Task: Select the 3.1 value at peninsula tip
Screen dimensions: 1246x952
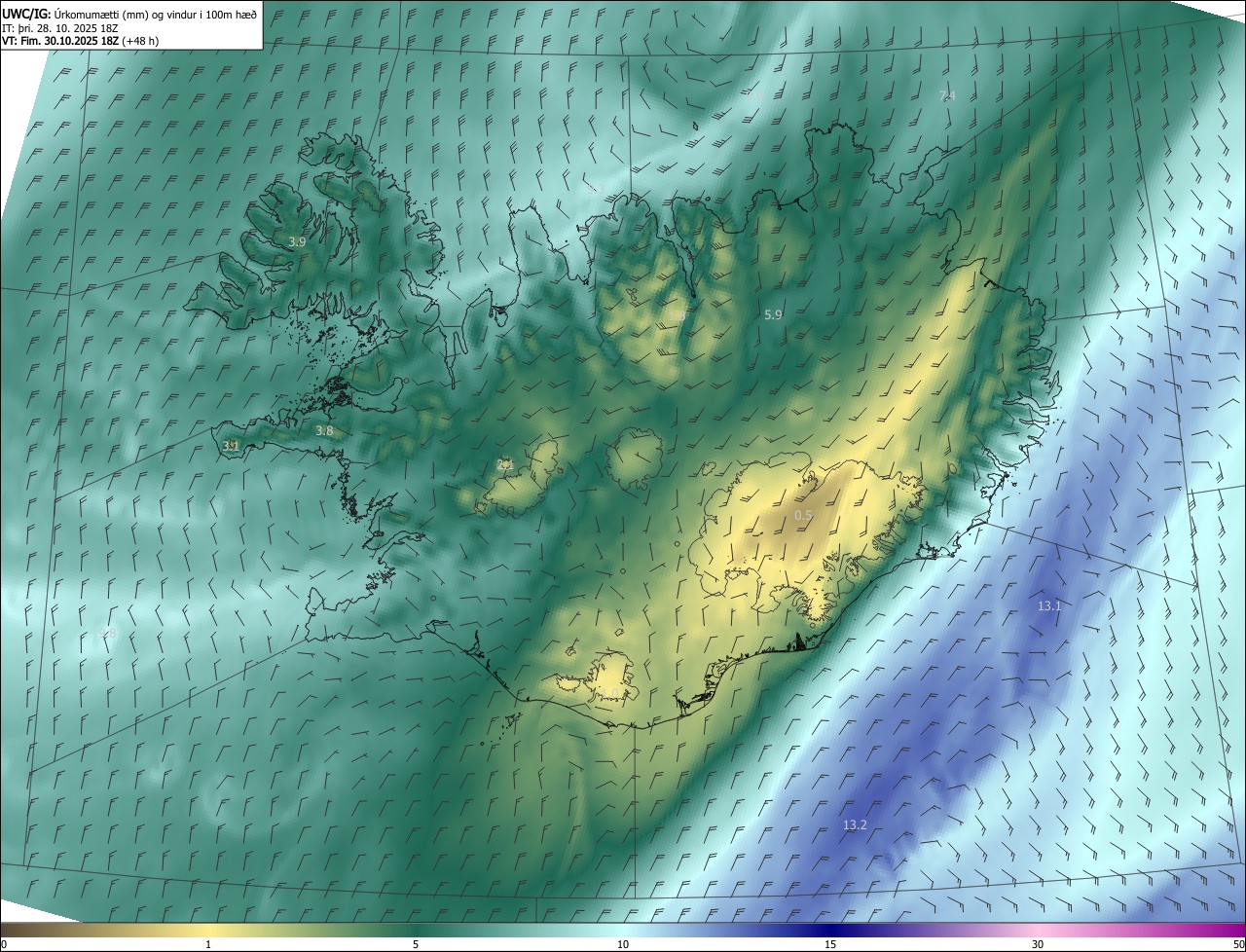Action: click(x=231, y=446)
